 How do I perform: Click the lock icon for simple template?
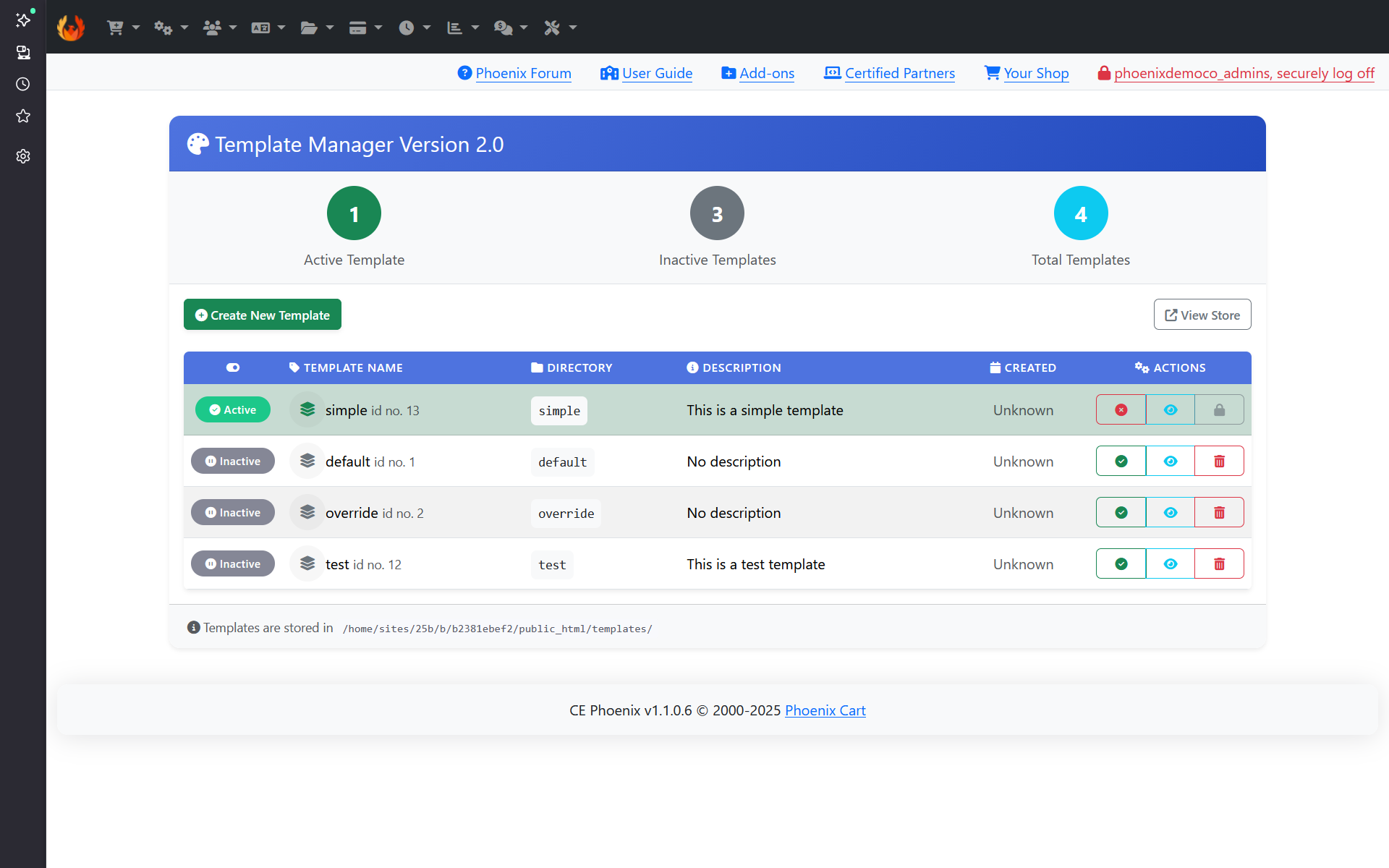[1219, 409]
